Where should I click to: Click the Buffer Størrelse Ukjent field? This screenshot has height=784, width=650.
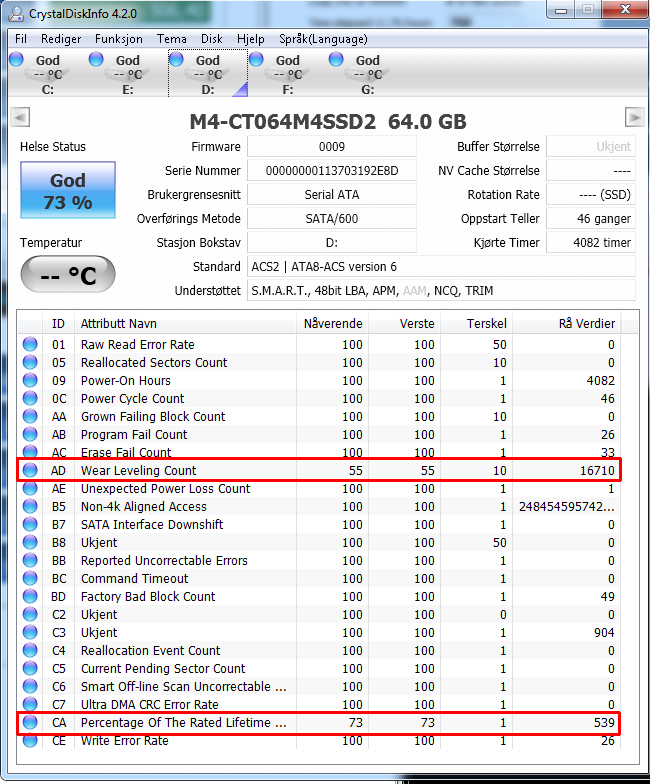coord(591,146)
